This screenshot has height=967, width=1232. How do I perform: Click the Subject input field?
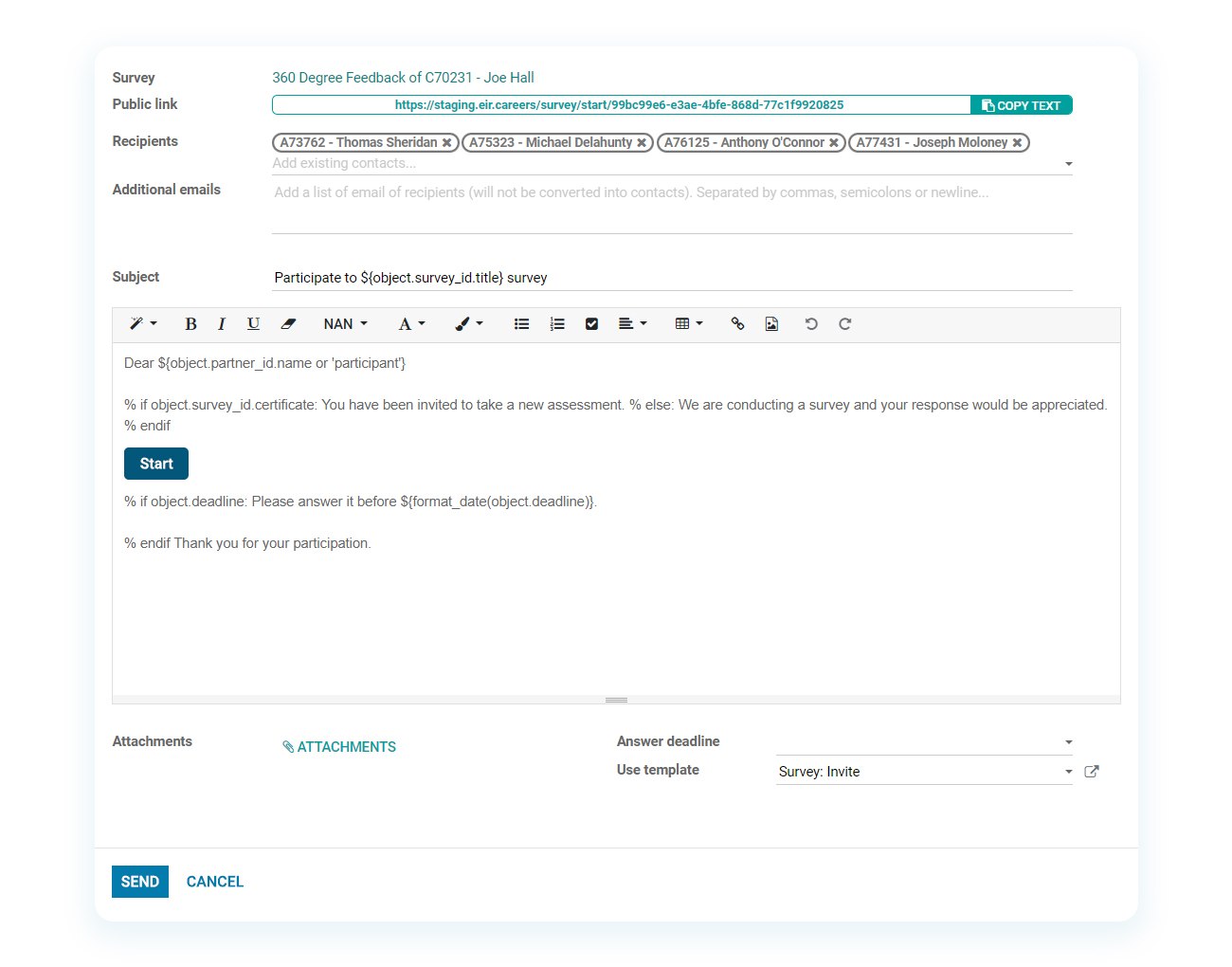click(672, 278)
